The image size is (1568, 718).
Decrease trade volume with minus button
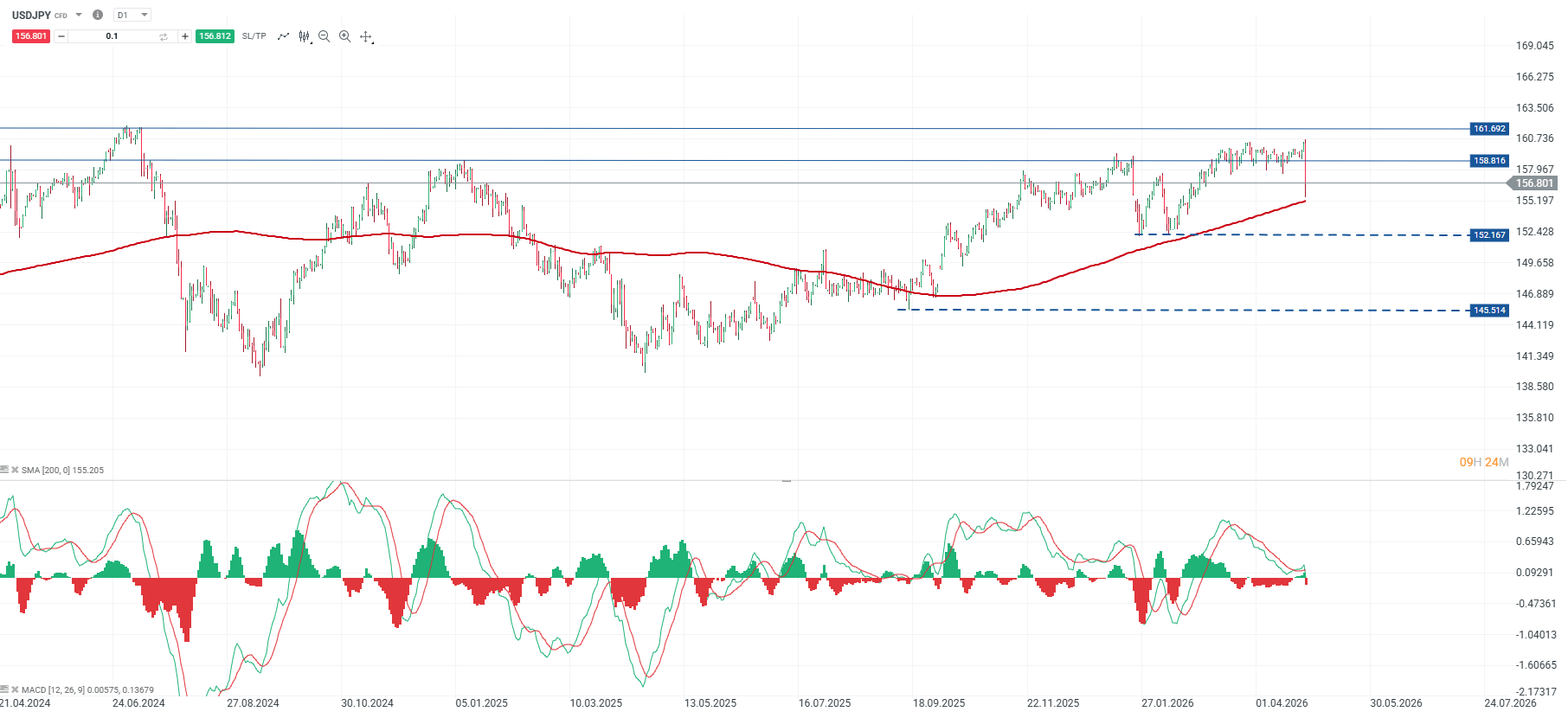pyautogui.click(x=61, y=36)
